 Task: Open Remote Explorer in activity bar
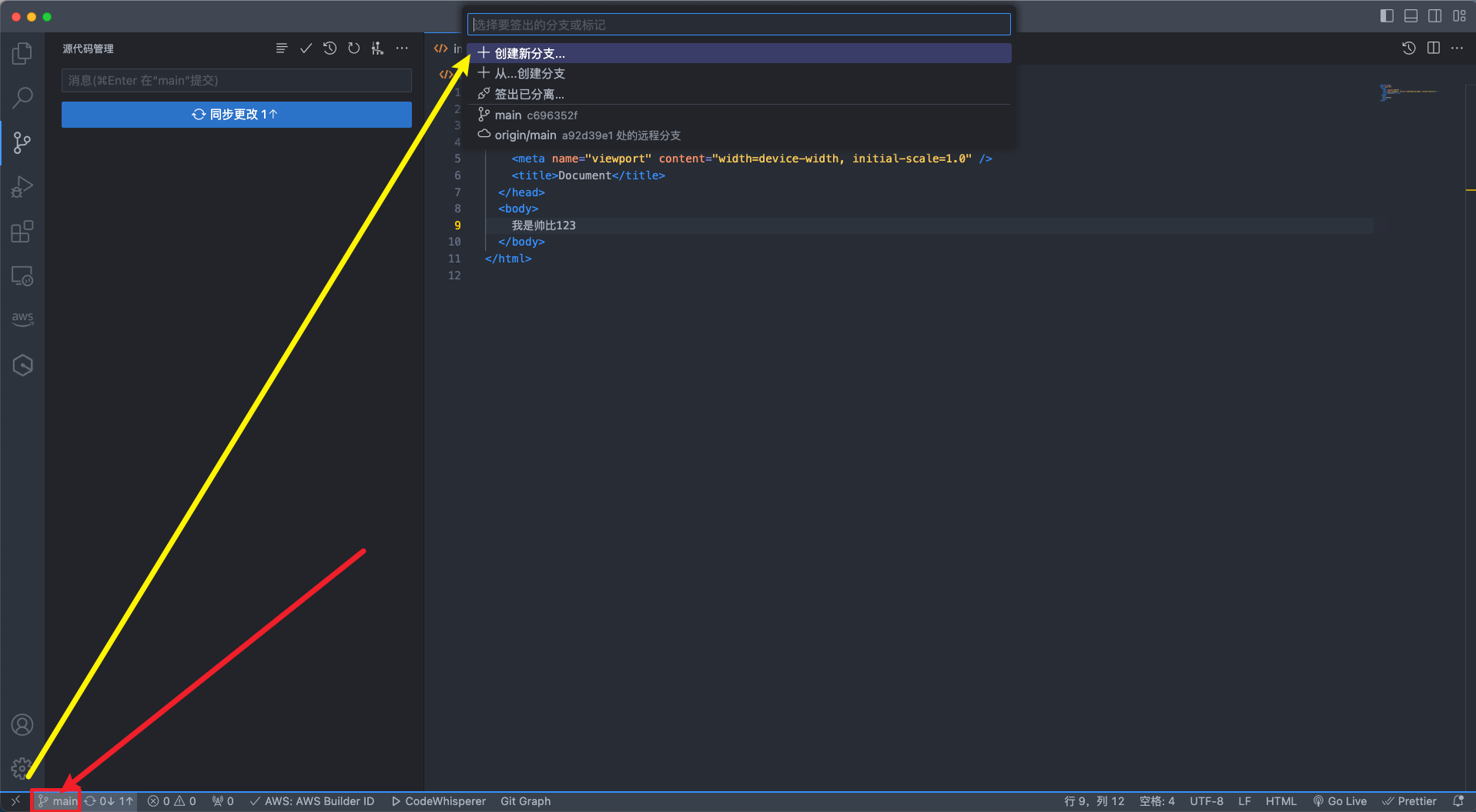tap(22, 276)
